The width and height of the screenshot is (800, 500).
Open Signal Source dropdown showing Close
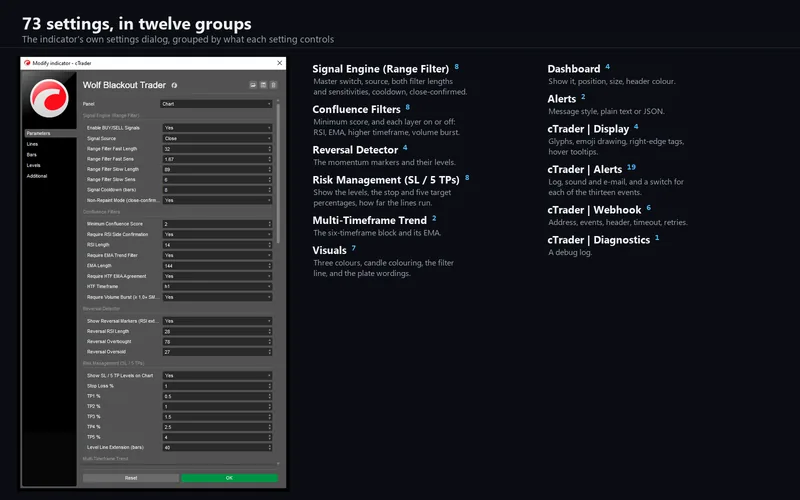point(217,138)
